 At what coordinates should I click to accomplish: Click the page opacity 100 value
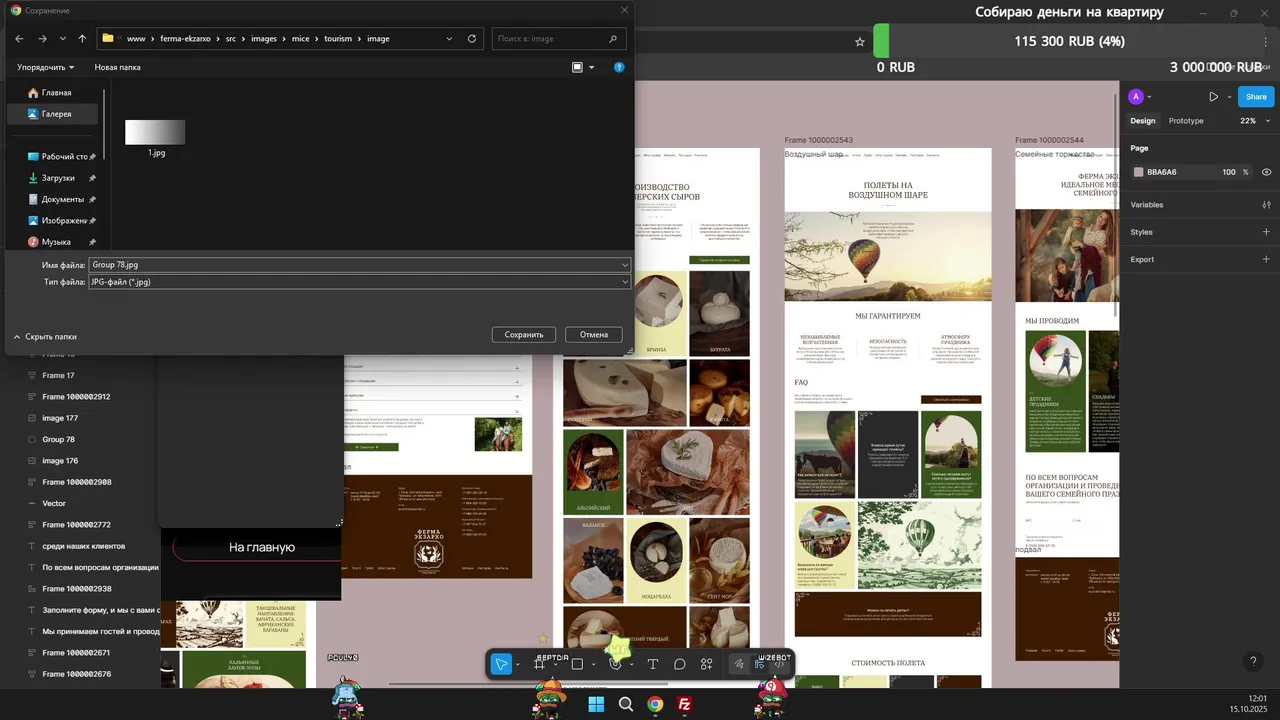[1229, 172]
